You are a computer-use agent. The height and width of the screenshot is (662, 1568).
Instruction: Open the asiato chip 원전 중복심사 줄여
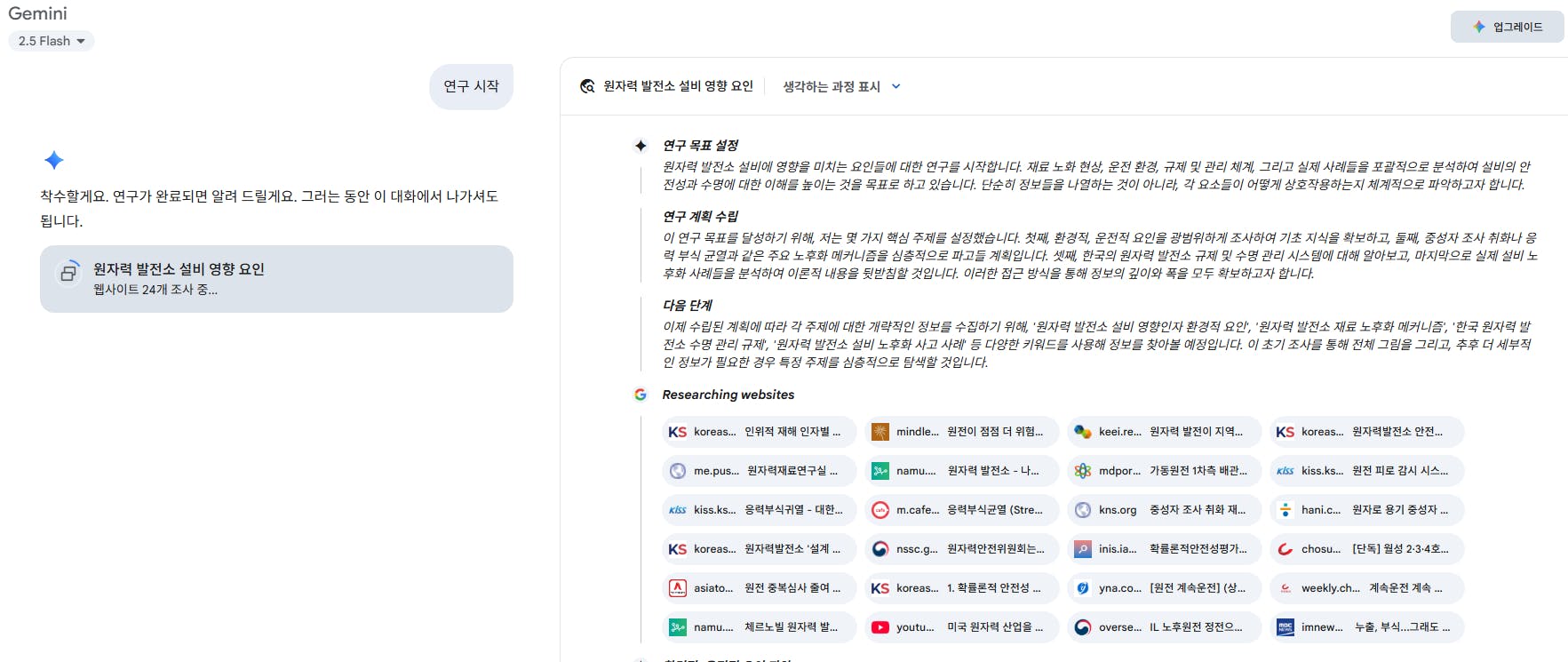[x=759, y=588]
